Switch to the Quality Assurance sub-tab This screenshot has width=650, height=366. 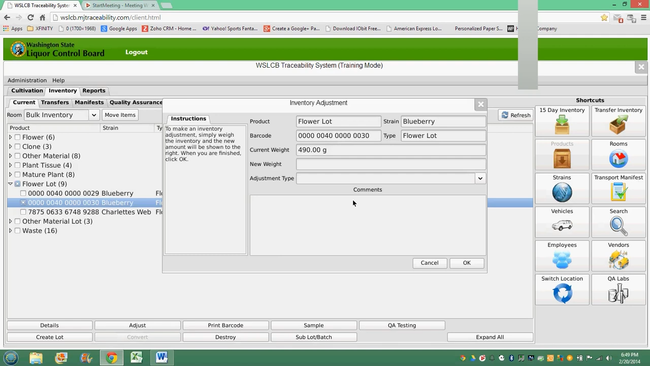[136, 102]
